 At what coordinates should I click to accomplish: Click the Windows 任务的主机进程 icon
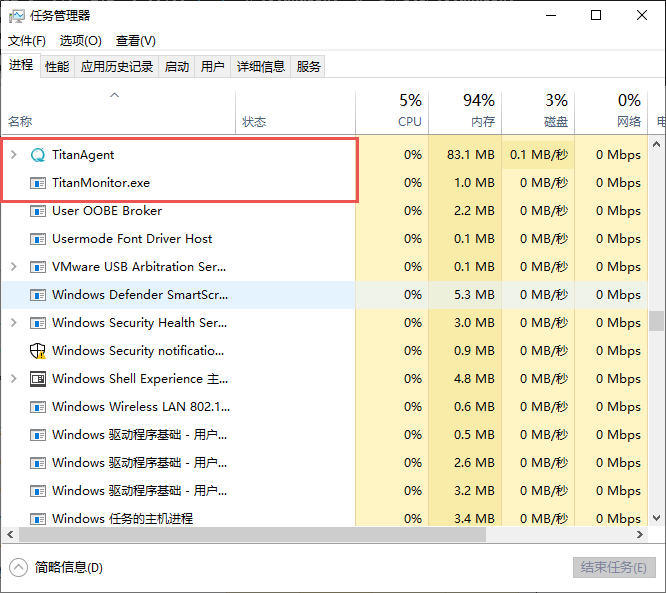(x=38, y=519)
